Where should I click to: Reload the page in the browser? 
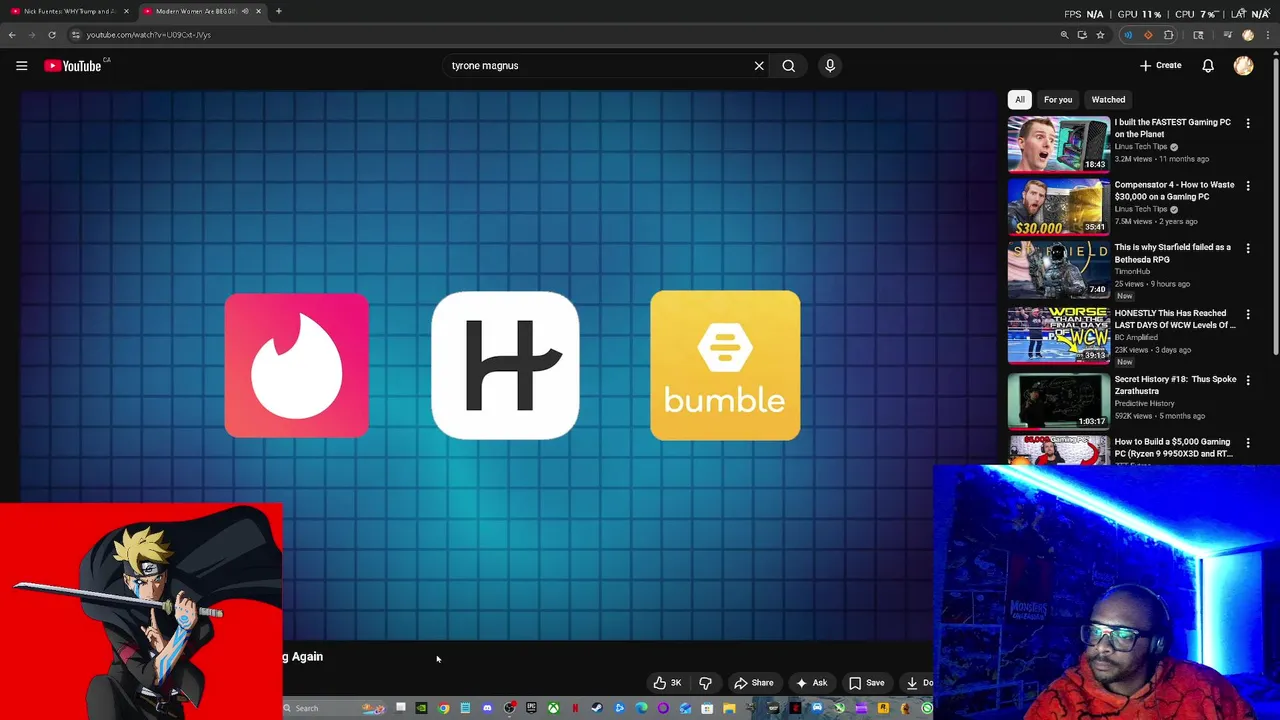[52, 35]
